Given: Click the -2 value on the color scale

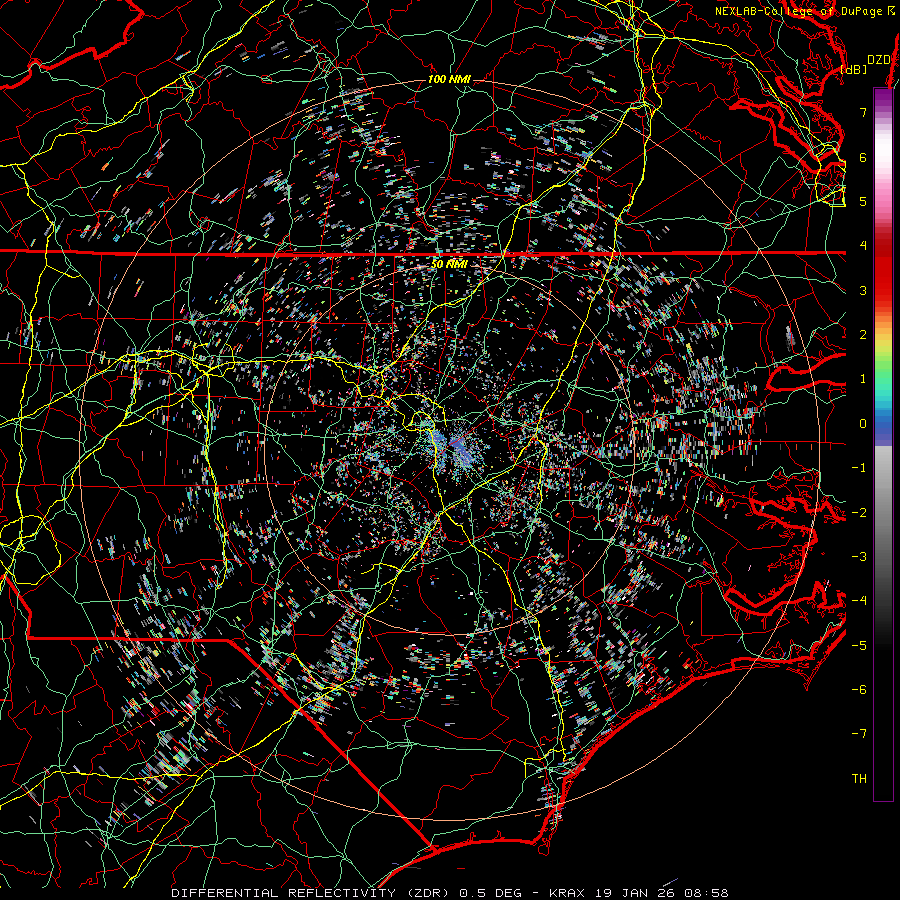Looking at the screenshot, I should [x=859, y=513].
